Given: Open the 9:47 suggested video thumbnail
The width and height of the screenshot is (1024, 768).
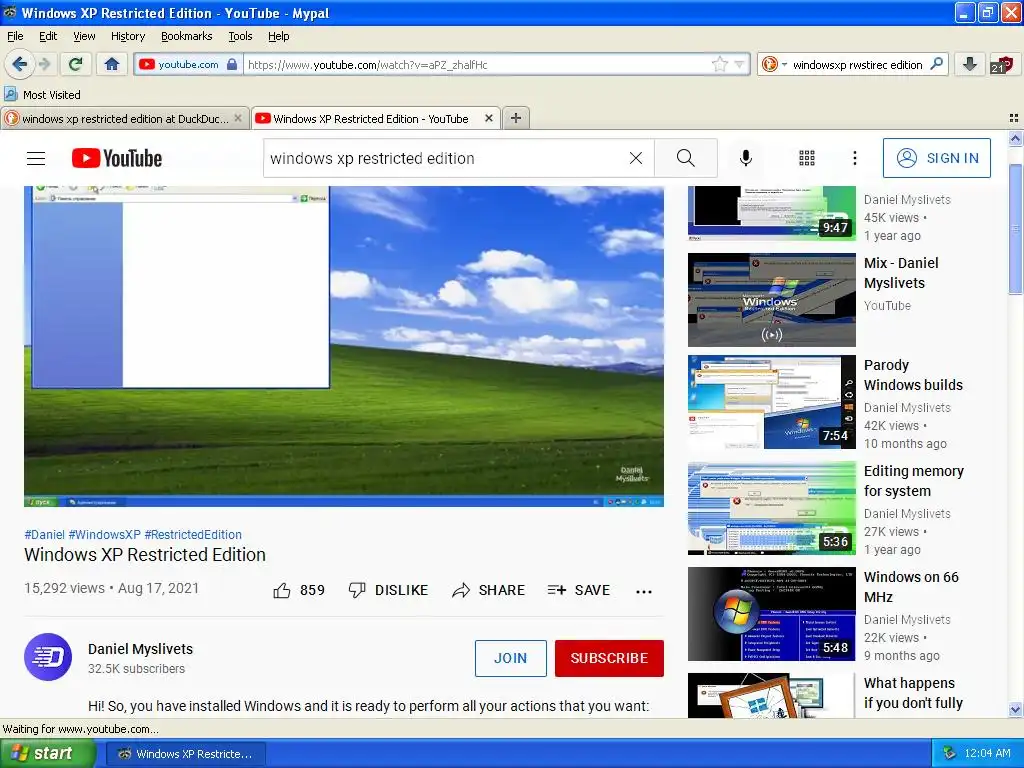Looking at the screenshot, I should [771, 213].
